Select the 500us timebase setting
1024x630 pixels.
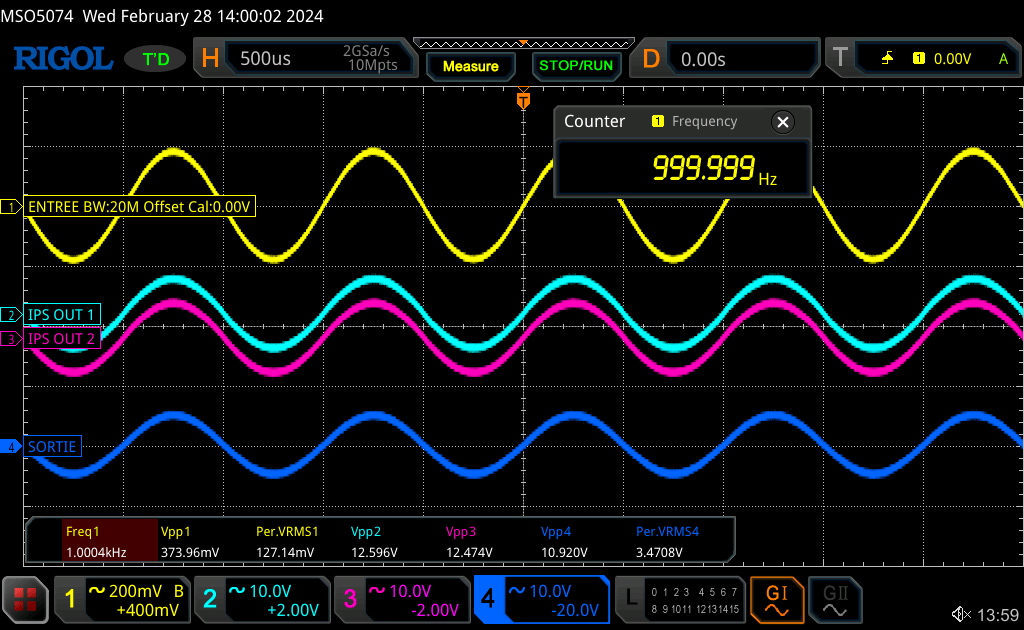pyautogui.click(x=265, y=59)
